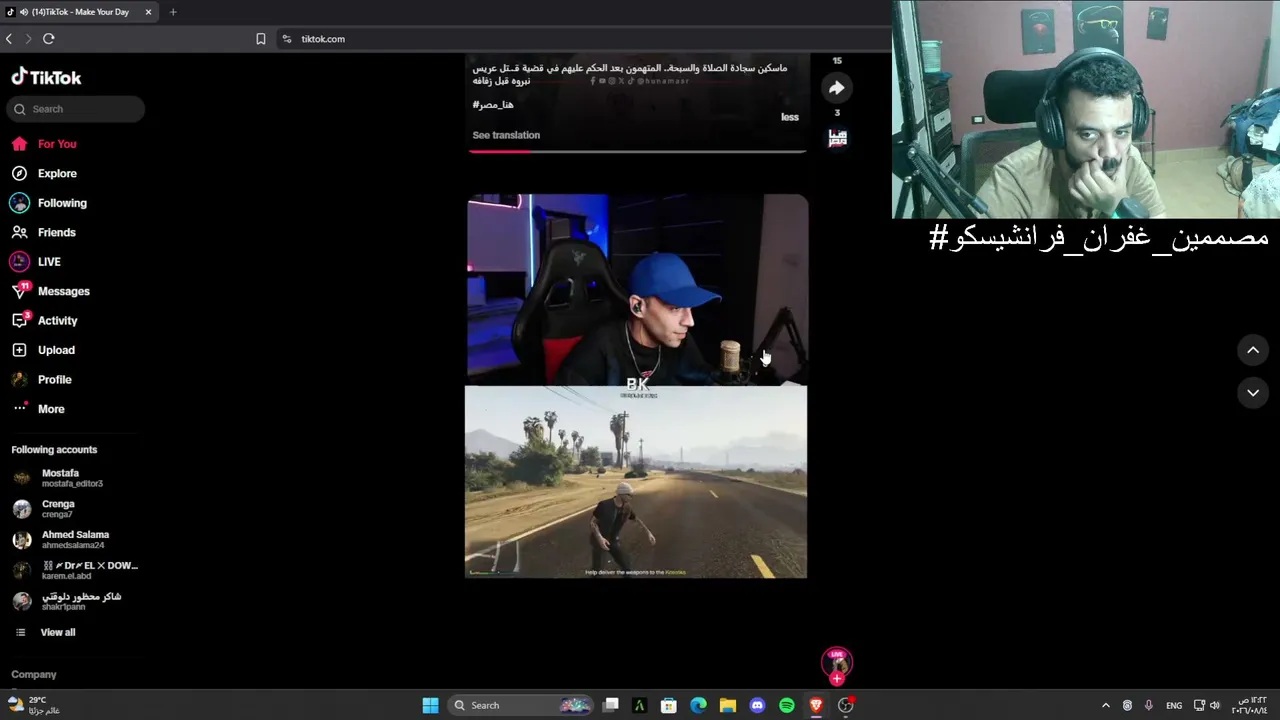This screenshot has height=720, width=1280.
Task: Open the karem.el.abd account
Action: pyautogui.click(x=75, y=570)
